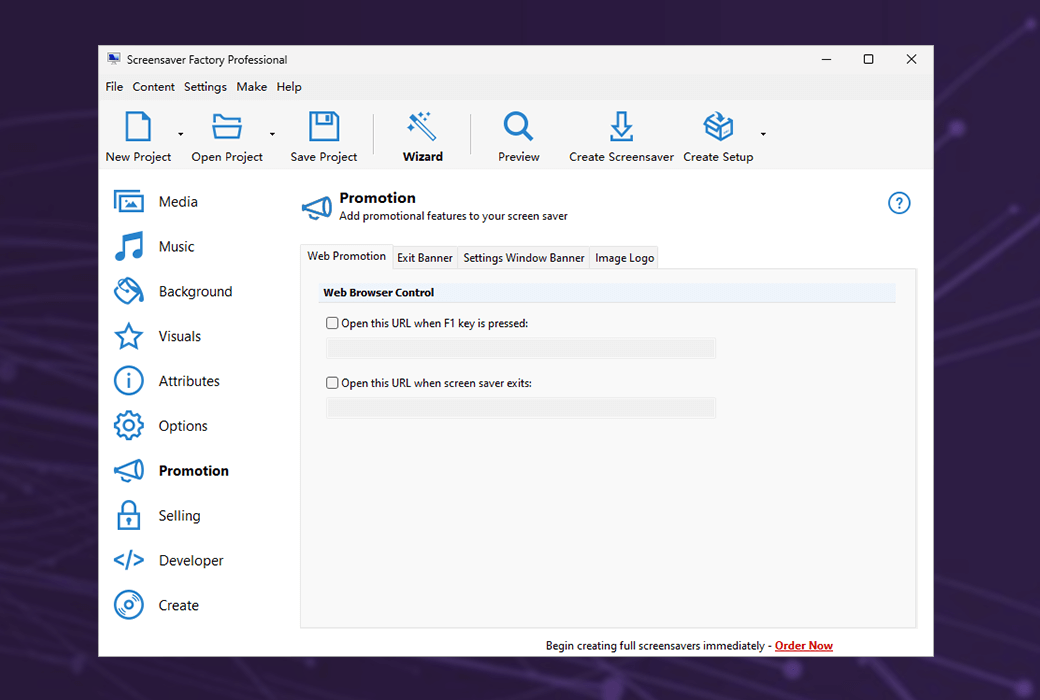Open the Selling padlock section
This screenshot has width=1040, height=700.
click(157, 516)
